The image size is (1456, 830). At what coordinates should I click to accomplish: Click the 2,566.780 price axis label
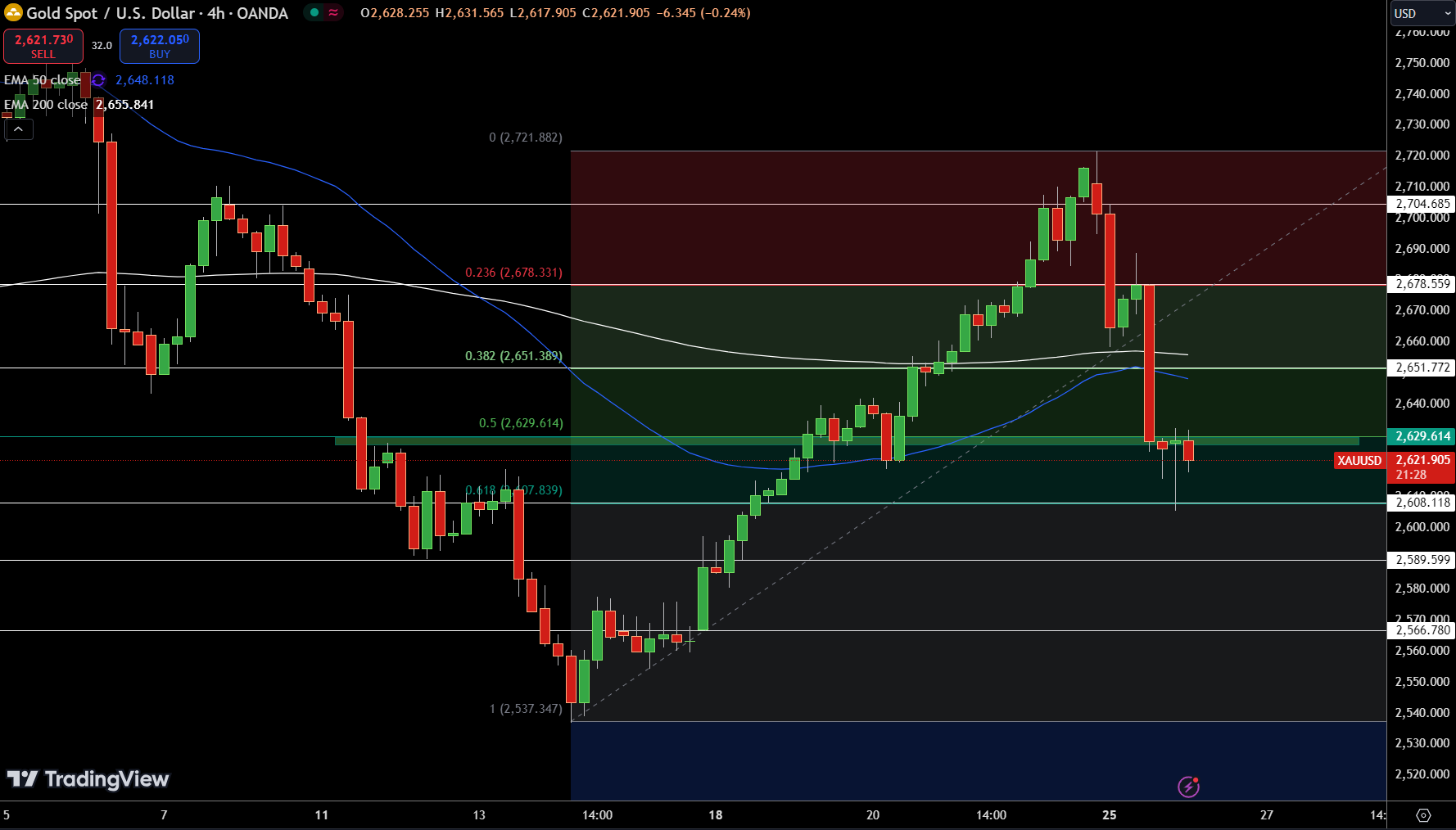(1423, 630)
